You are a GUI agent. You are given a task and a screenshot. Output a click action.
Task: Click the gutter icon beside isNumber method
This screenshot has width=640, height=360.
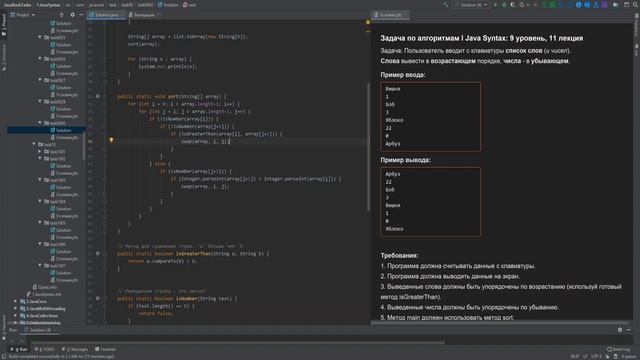98,298
